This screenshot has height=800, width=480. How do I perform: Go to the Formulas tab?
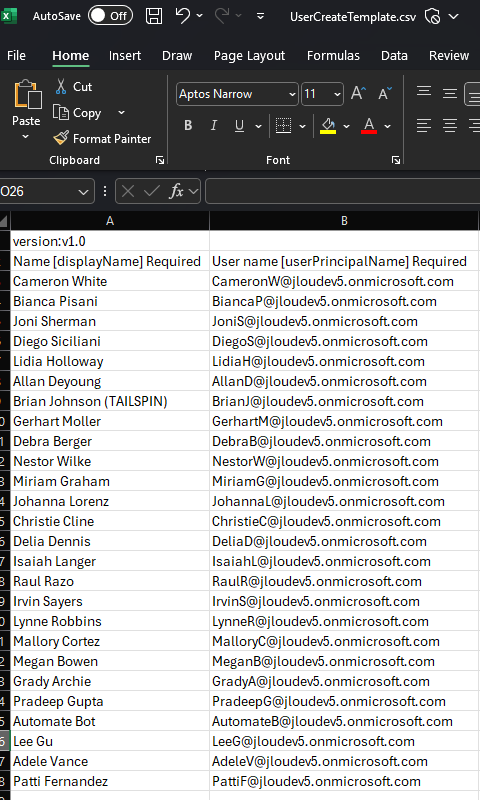[333, 56]
